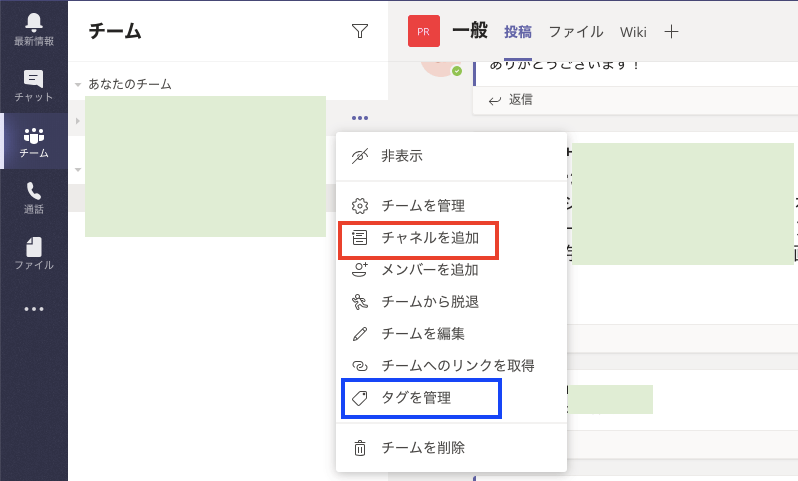Click the チーム panel heading
Screen dimensions: 798x481
(115, 31)
